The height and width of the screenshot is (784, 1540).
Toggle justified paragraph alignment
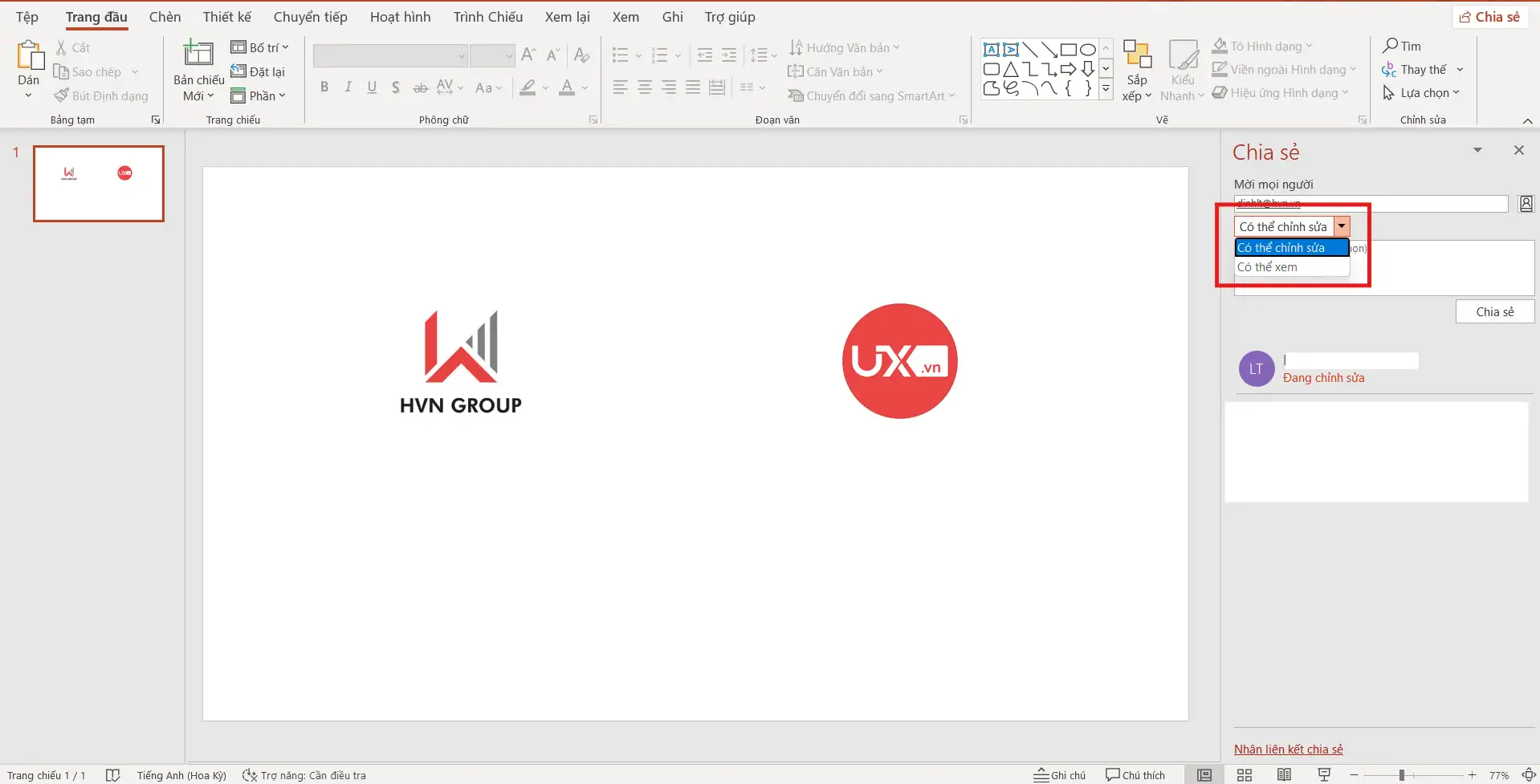click(x=693, y=87)
